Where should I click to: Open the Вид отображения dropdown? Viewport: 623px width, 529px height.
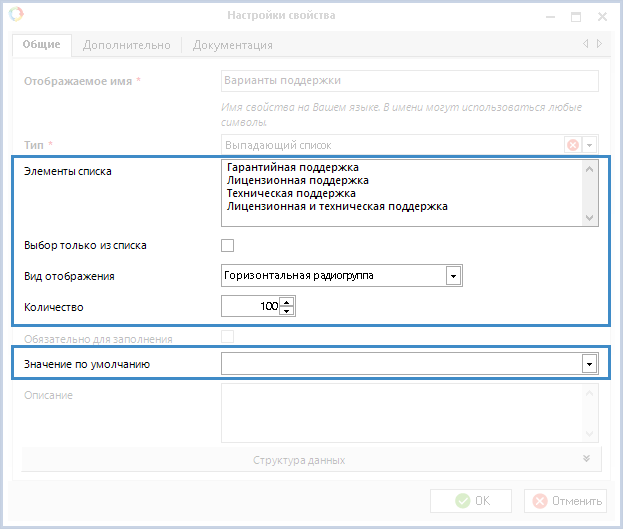(x=453, y=275)
